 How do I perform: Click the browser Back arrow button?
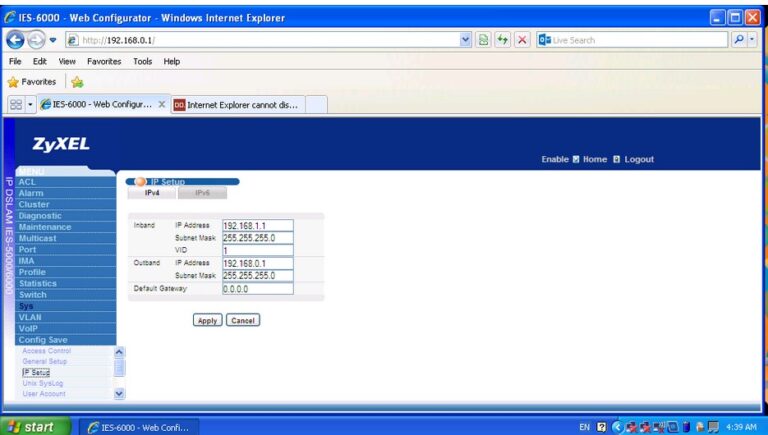pos(15,40)
